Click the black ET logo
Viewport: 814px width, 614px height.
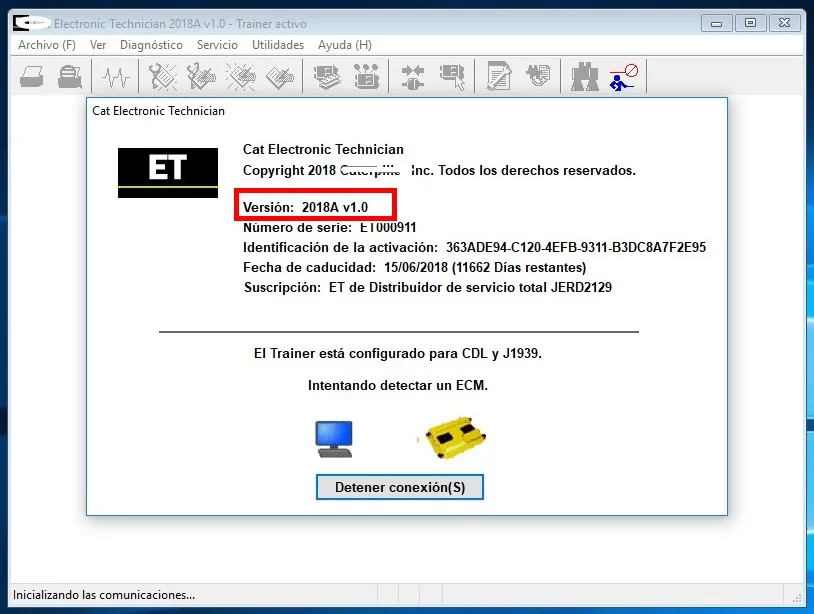pyautogui.click(x=168, y=172)
